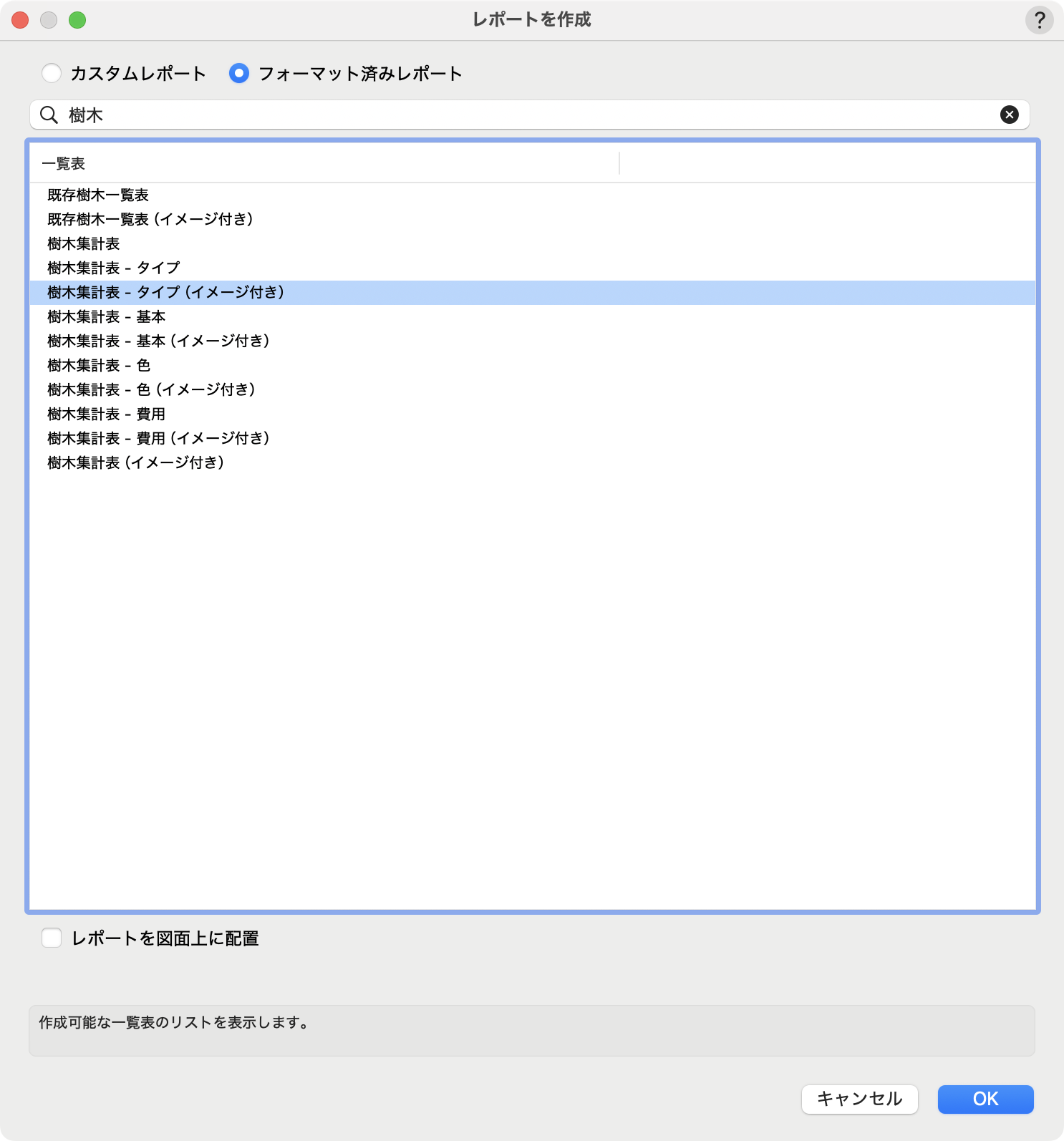Viewport: 1064px width, 1141px height.
Task: Enable レポートを図面上に配置 checkbox
Action: click(x=52, y=938)
